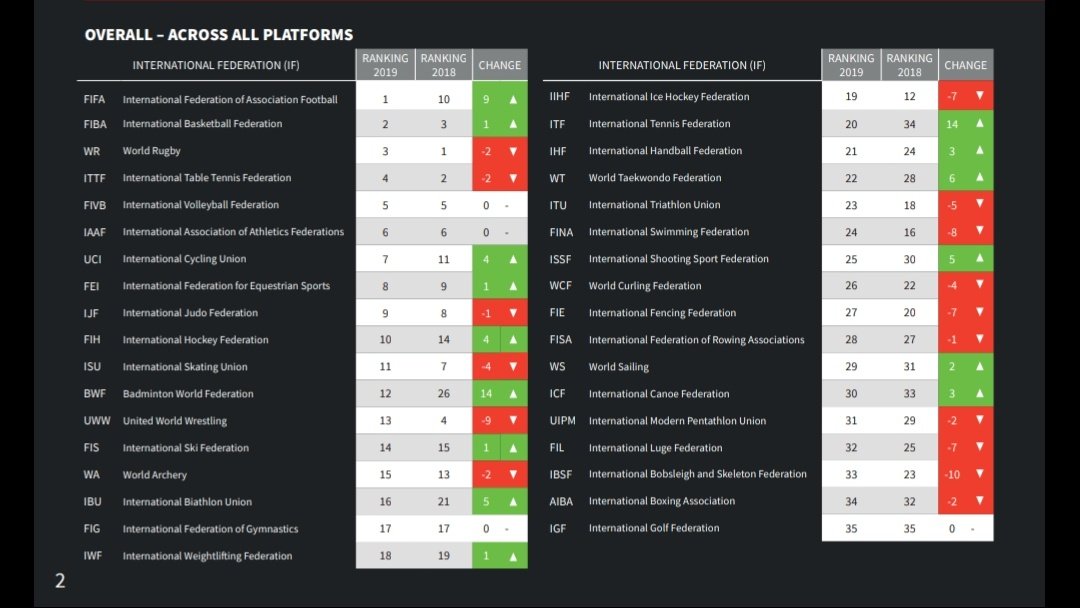
Task: Click the page number 2
Action: (x=60, y=580)
